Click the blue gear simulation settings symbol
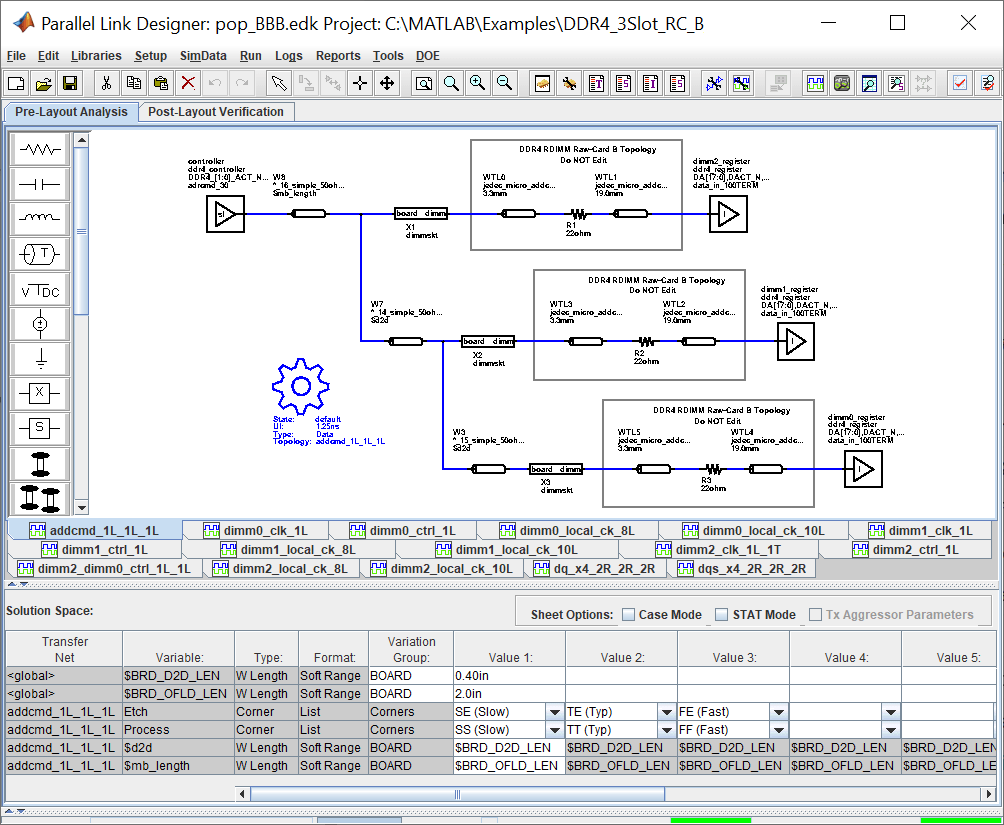This screenshot has height=825, width=1004. pyautogui.click(x=300, y=385)
